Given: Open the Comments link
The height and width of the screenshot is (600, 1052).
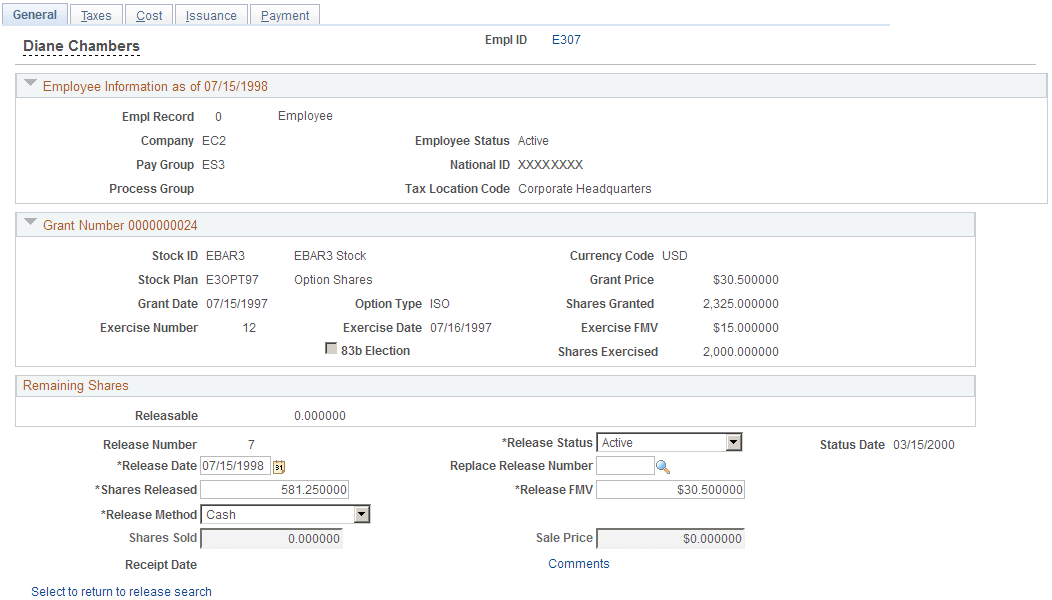Looking at the screenshot, I should 579,564.
